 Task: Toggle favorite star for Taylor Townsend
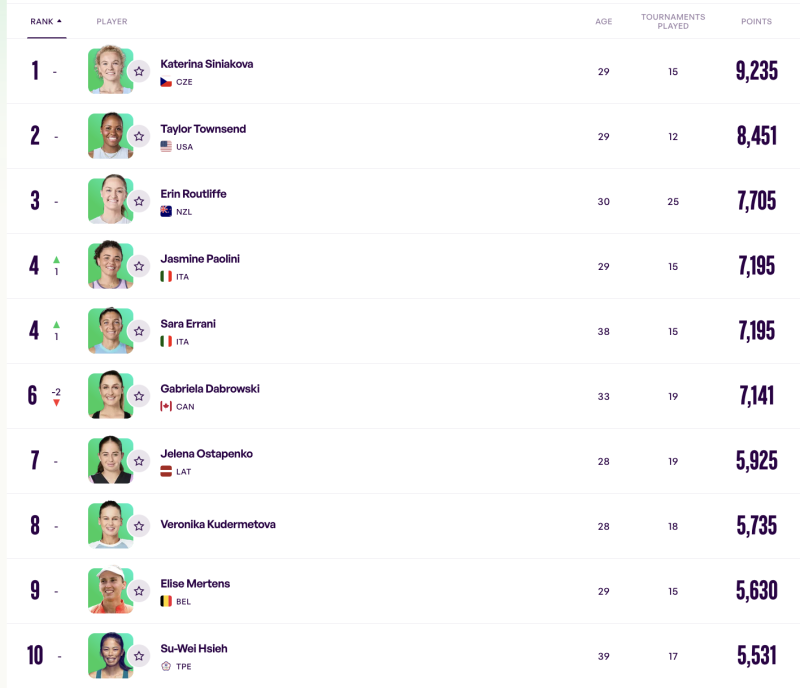pyautogui.click(x=139, y=136)
